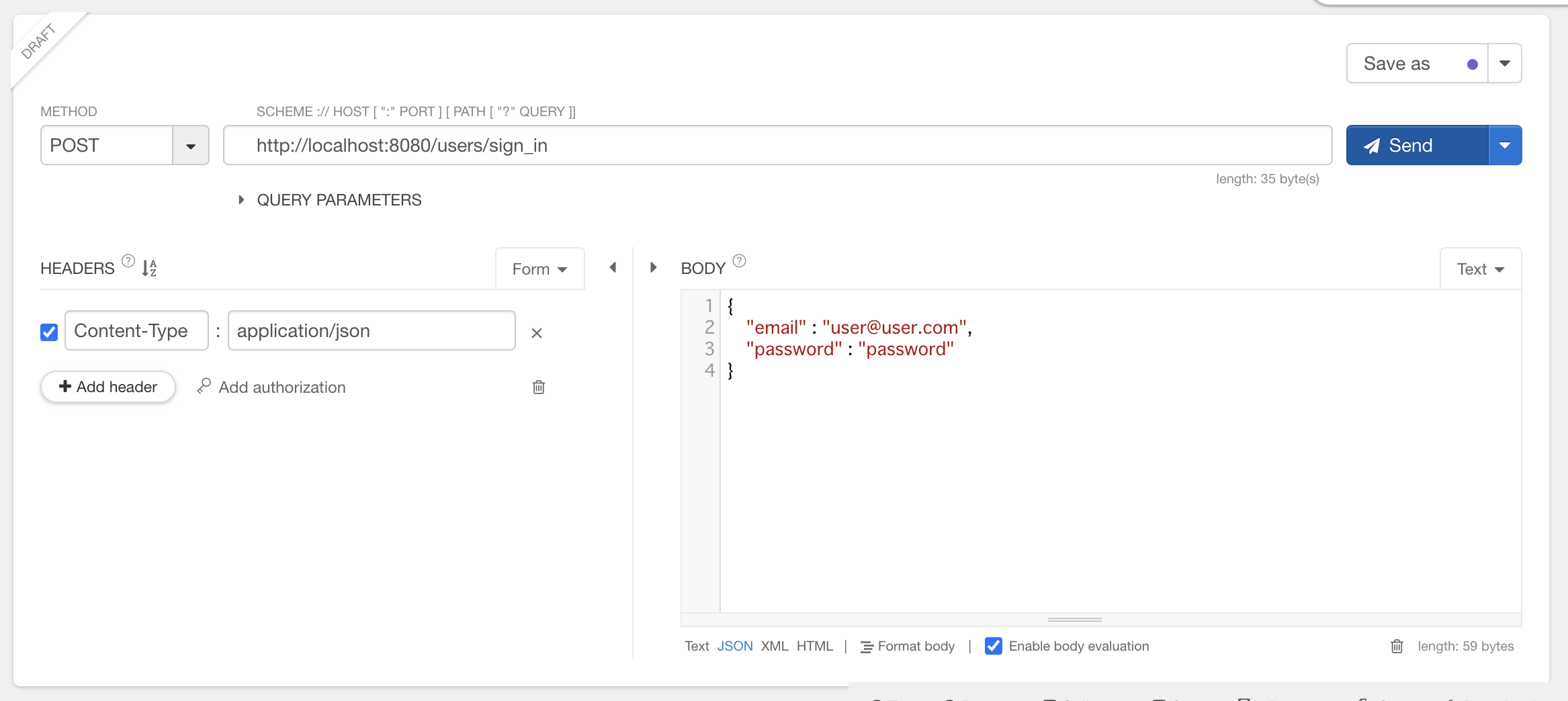Open the POST method dropdown
The width and height of the screenshot is (1568, 701).
pos(191,146)
